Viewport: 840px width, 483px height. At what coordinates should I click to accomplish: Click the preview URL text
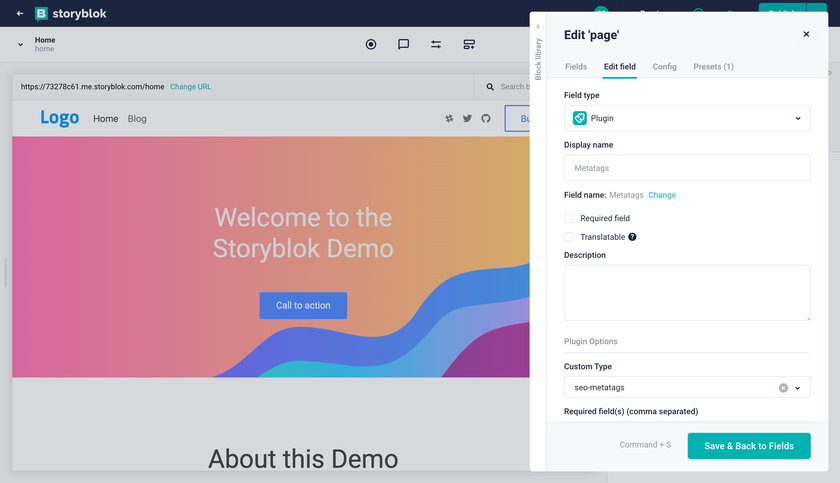pos(92,87)
